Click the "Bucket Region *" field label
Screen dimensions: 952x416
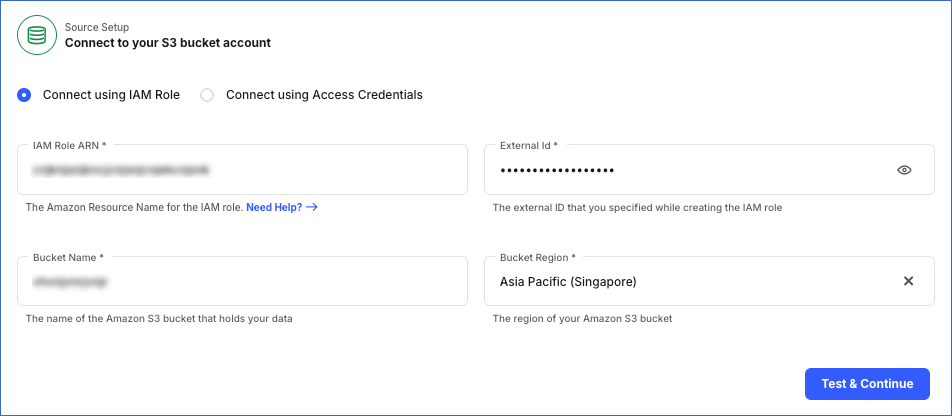click(x=538, y=258)
